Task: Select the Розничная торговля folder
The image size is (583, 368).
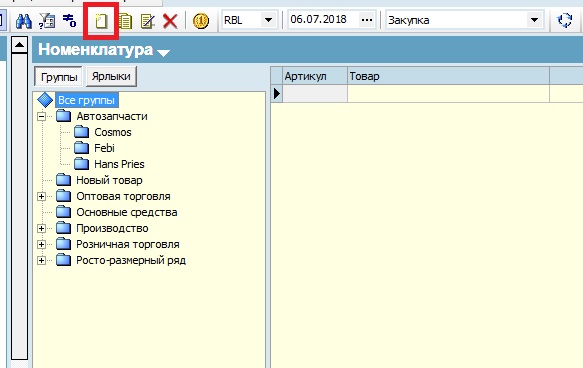Action: [128, 244]
